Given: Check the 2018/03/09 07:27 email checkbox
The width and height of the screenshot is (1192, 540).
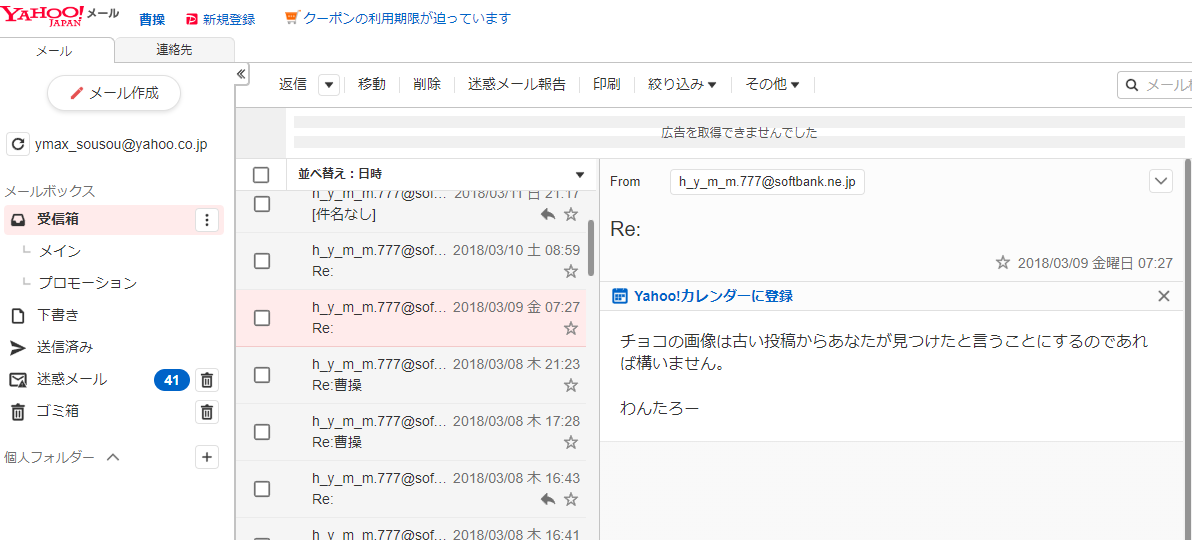Looking at the screenshot, I should pyautogui.click(x=262, y=318).
